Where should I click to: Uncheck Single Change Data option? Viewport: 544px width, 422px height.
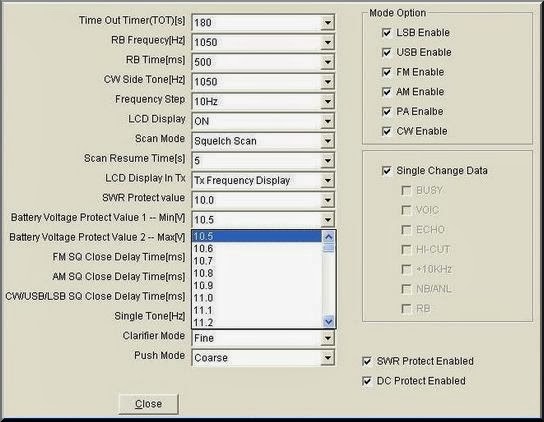pos(386,171)
